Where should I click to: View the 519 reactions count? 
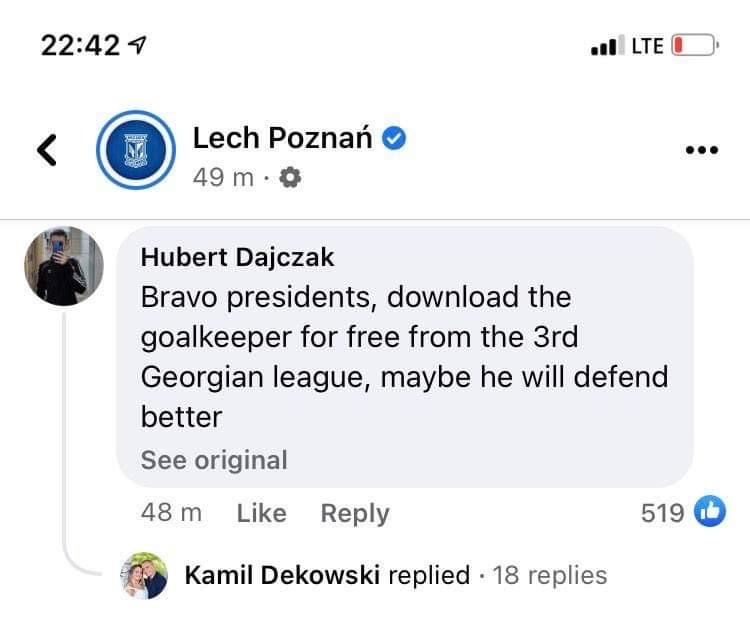(662, 513)
